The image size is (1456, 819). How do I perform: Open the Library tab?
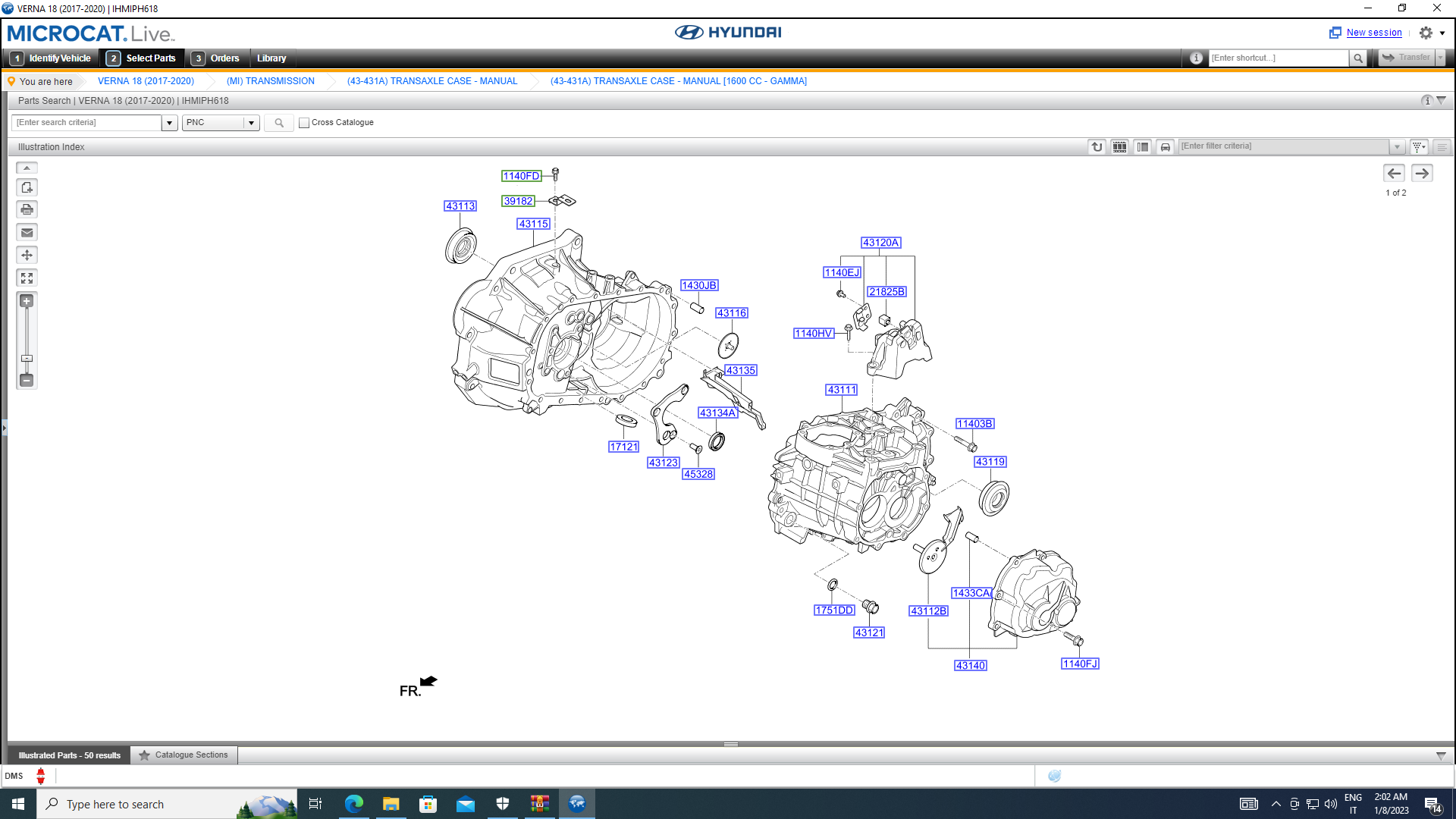click(271, 58)
